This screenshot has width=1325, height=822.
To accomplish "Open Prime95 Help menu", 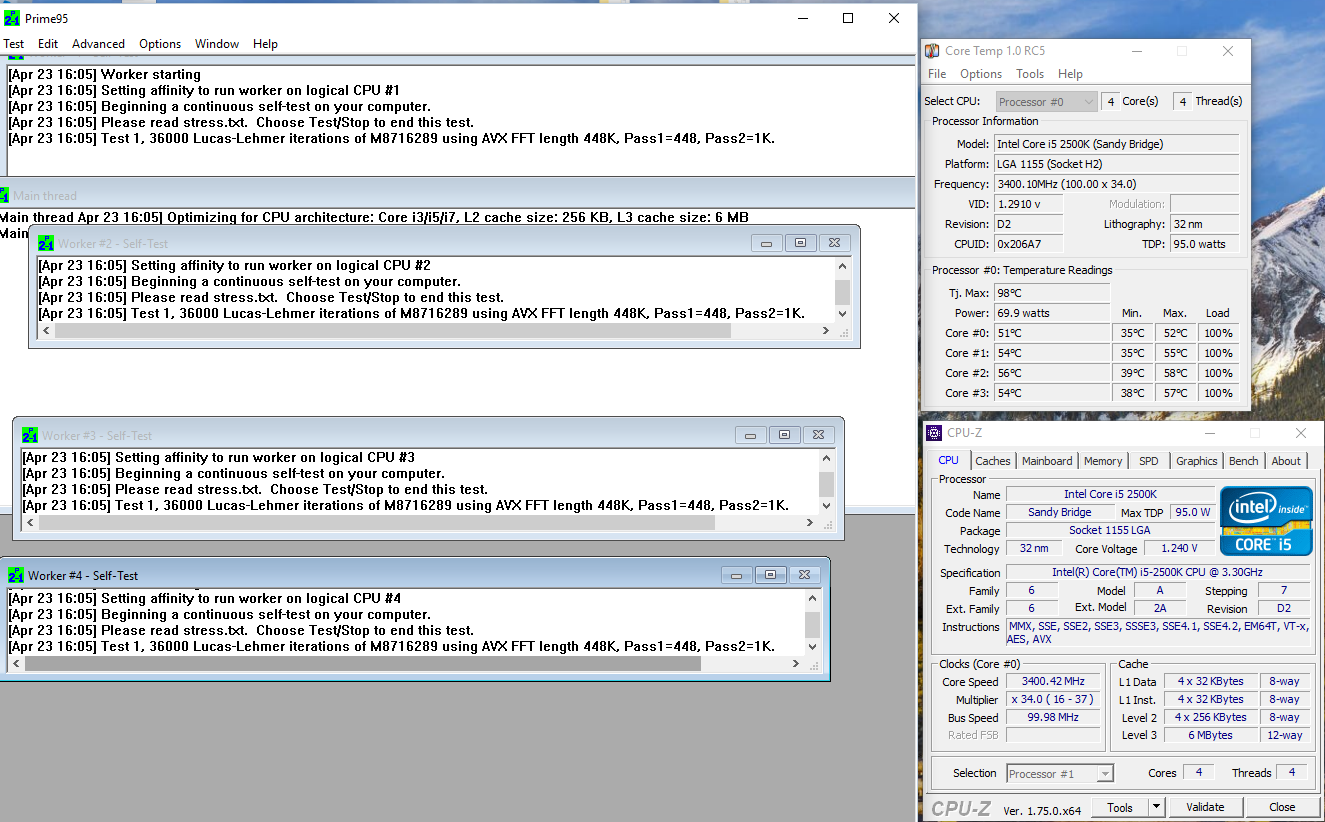I will [x=265, y=44].
